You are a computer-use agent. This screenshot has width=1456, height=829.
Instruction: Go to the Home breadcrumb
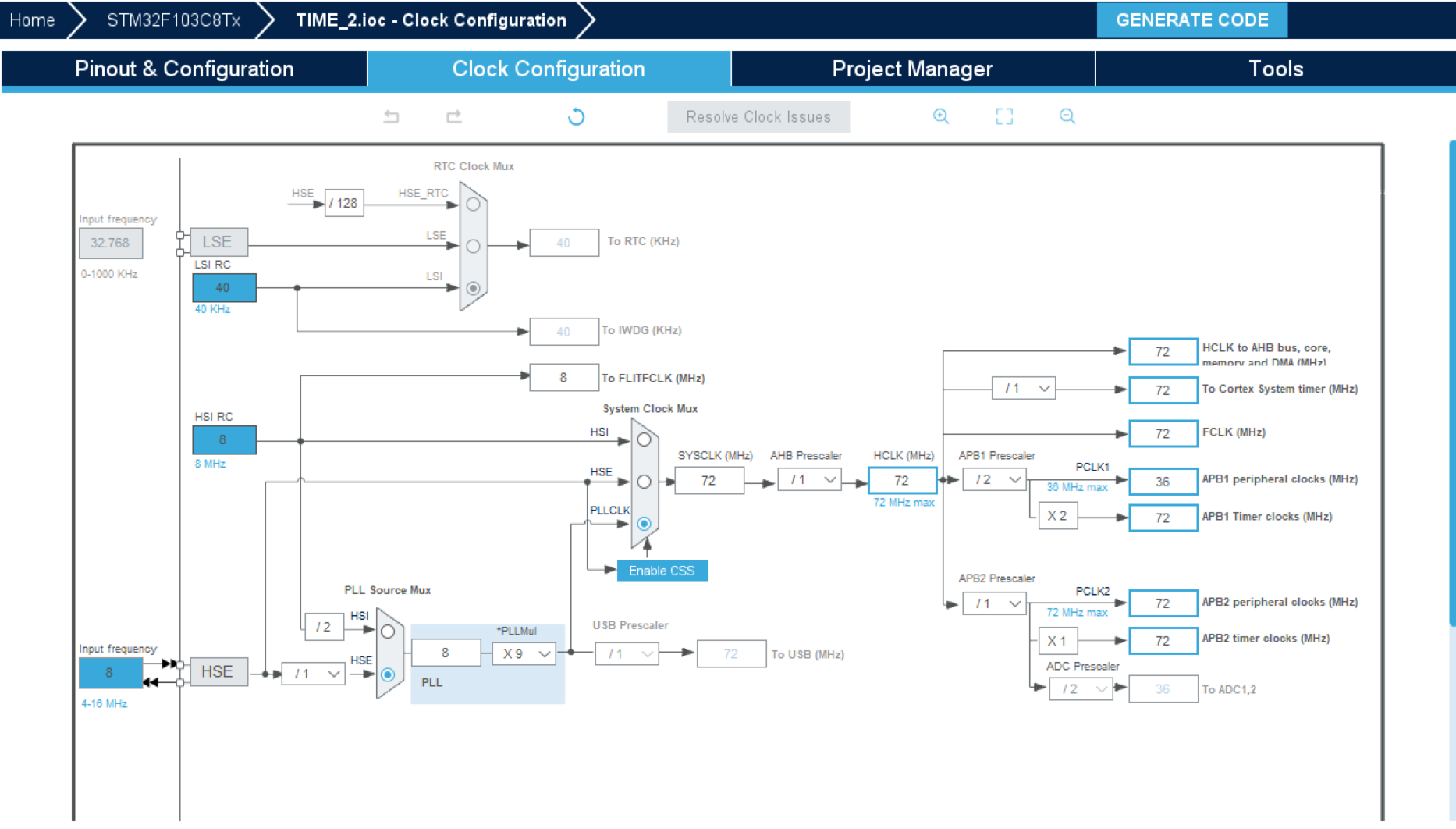pyautogui.click(x=32, y=20)
